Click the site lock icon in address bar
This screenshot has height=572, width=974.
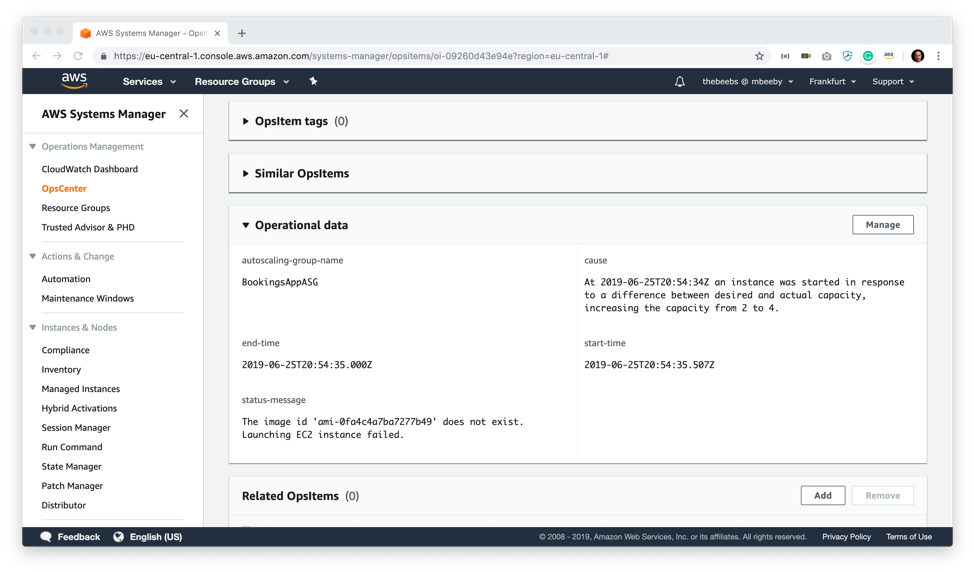(104, 56)
